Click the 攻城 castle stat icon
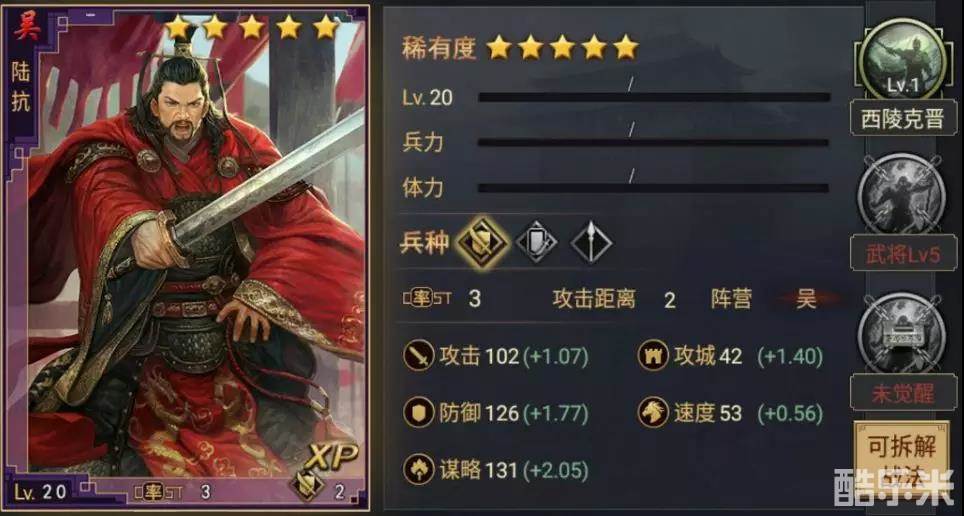964x516 pixels. coord(653,356)
